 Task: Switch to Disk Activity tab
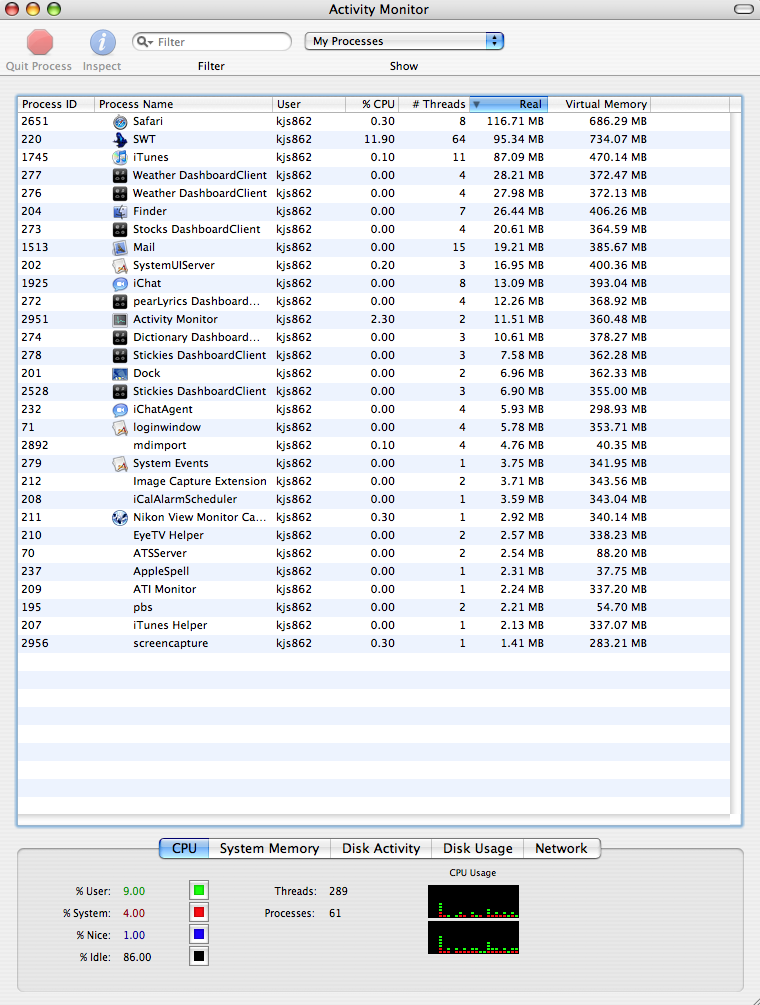click(381, 848)
